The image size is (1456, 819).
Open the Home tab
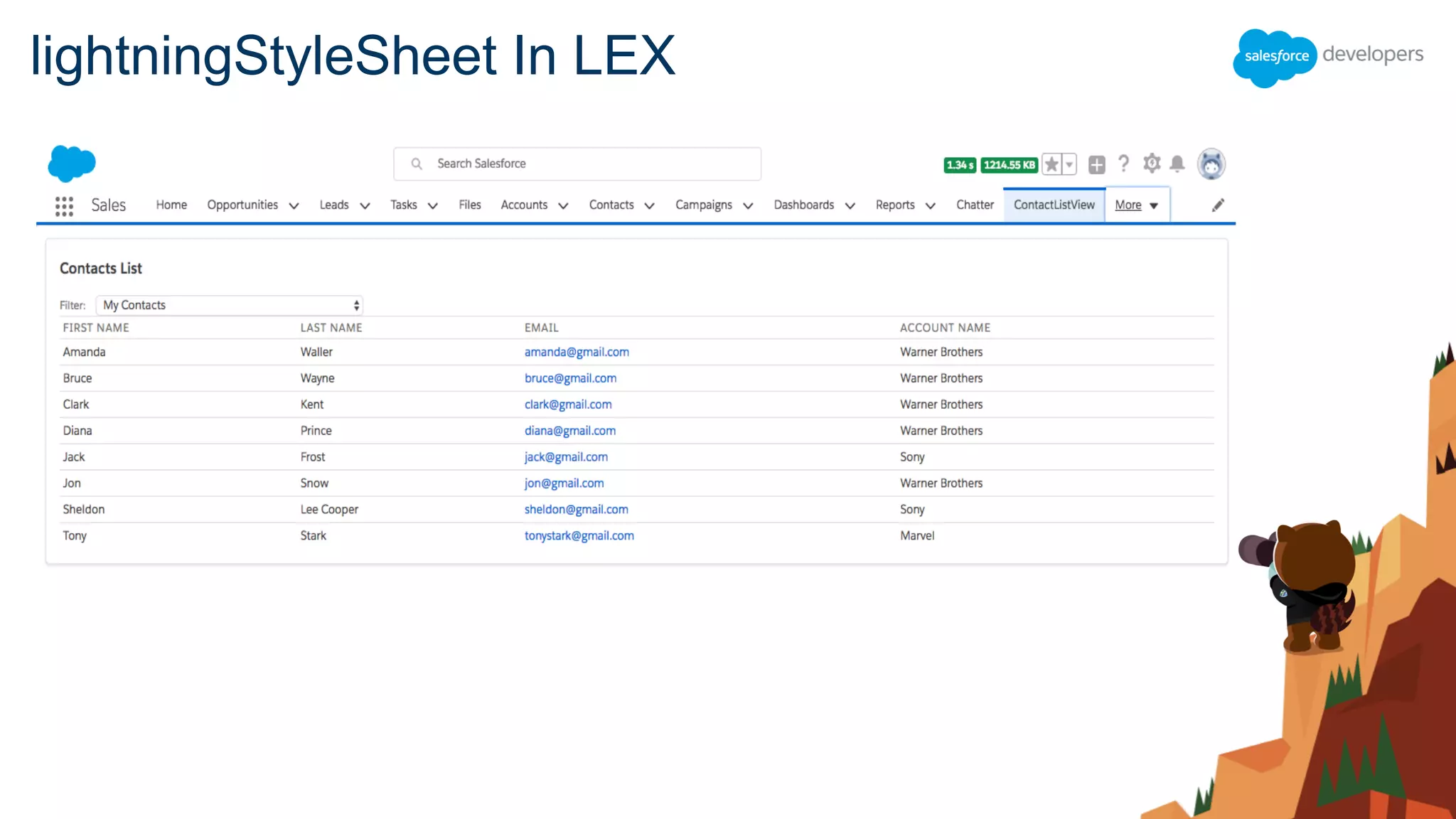(171, 205)
